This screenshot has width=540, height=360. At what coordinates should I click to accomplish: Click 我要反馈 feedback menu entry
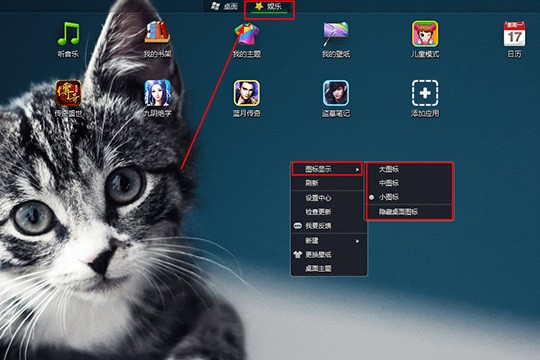(328, 226)
